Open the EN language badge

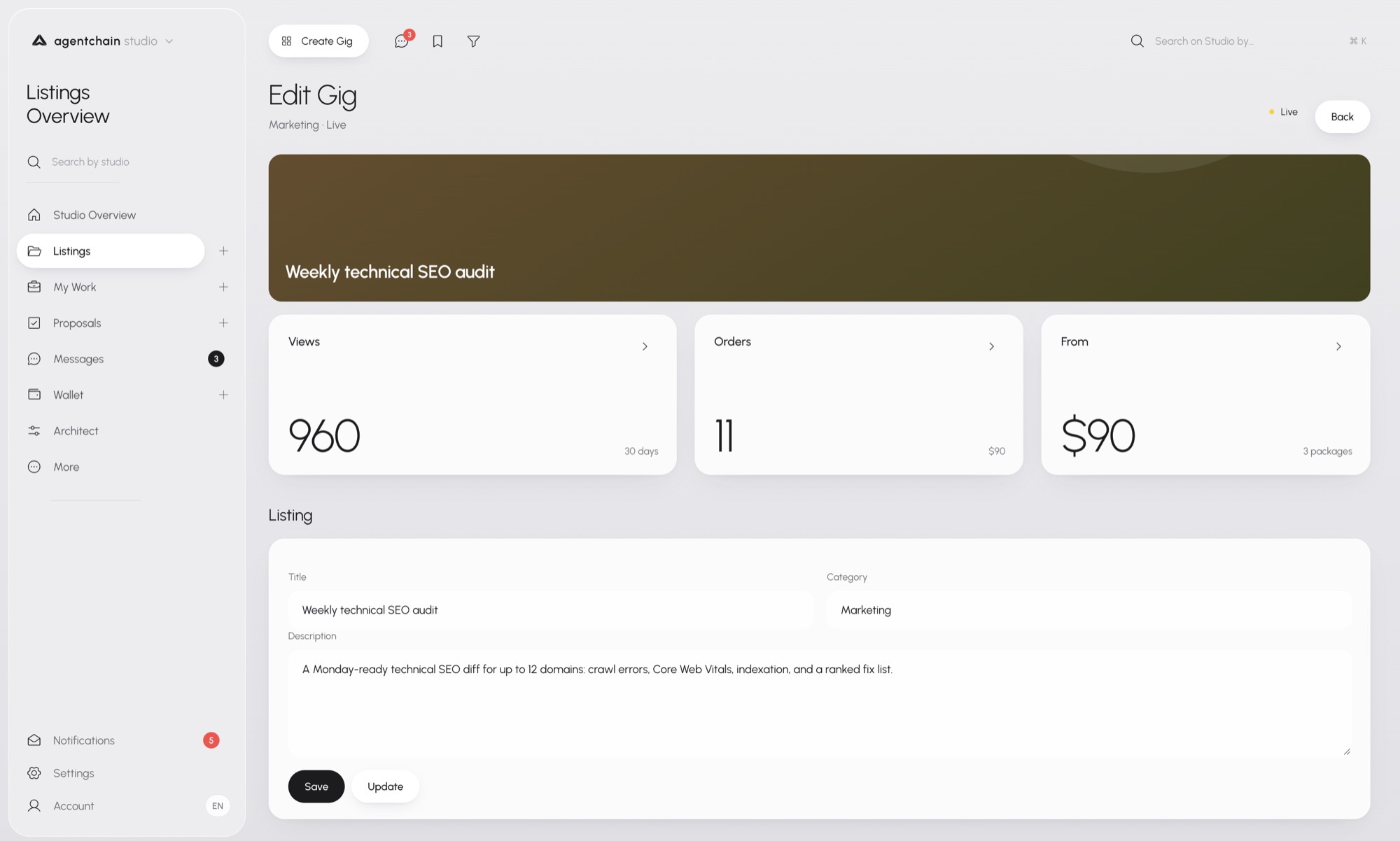coord(218,806)
